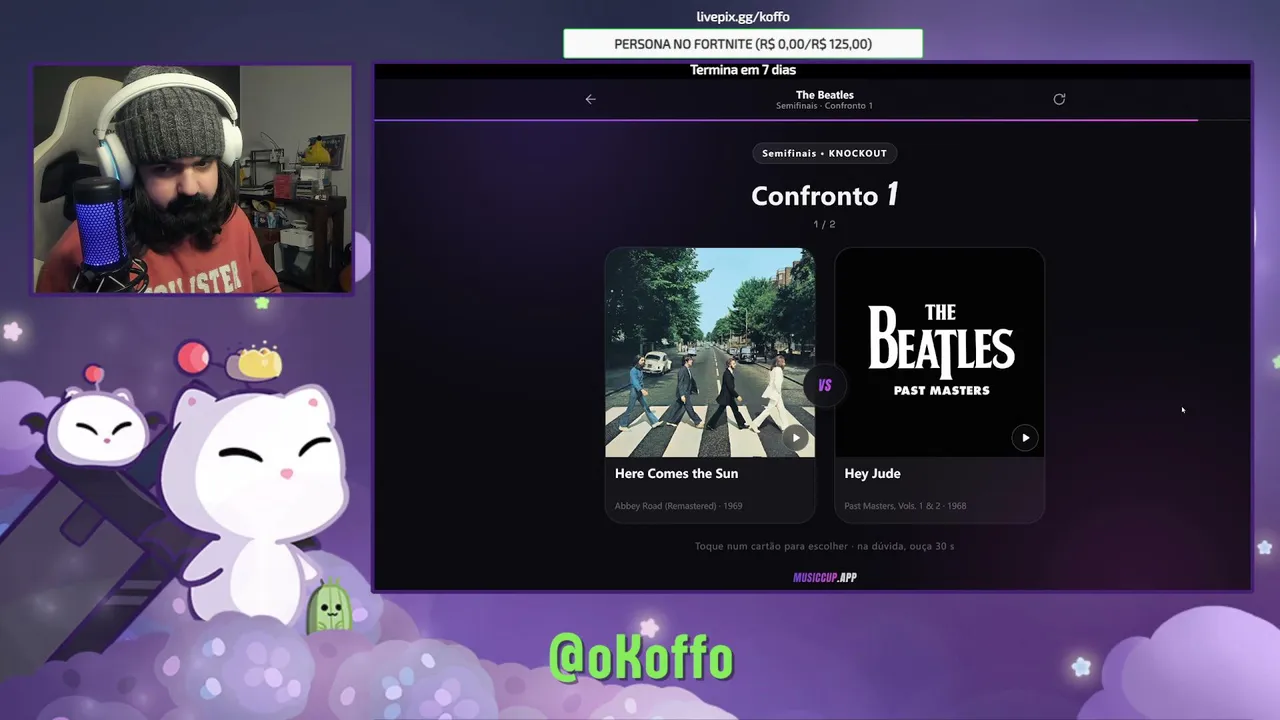Click the @oKoffo handle text

641,657
